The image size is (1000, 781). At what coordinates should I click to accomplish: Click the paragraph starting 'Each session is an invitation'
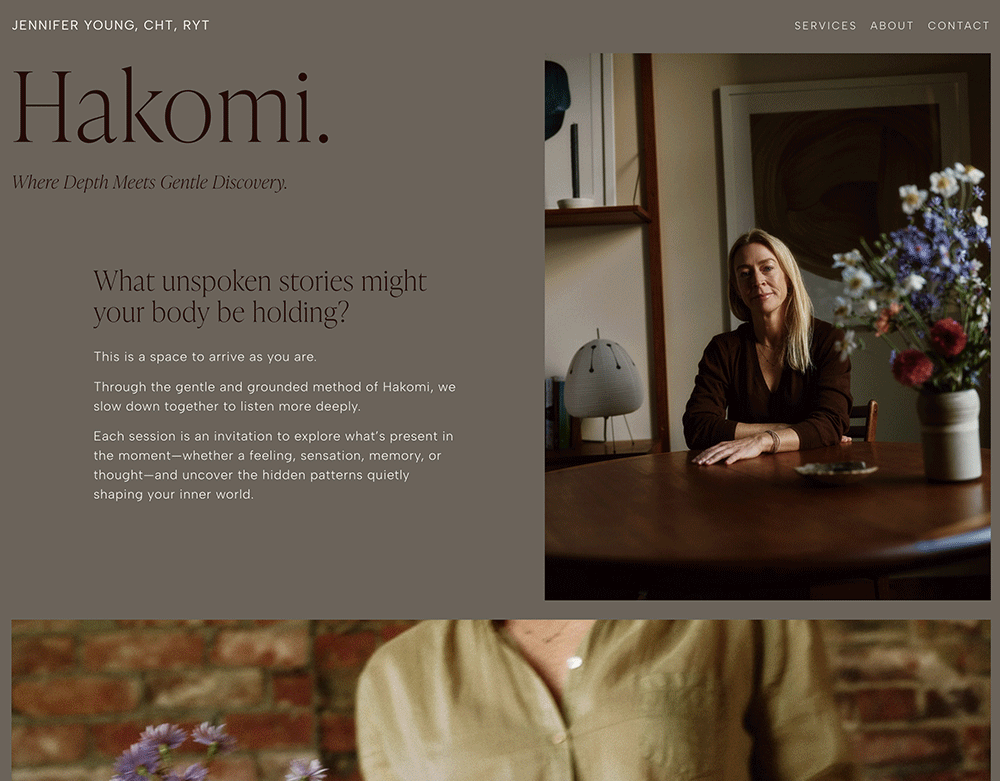(273, 465)
